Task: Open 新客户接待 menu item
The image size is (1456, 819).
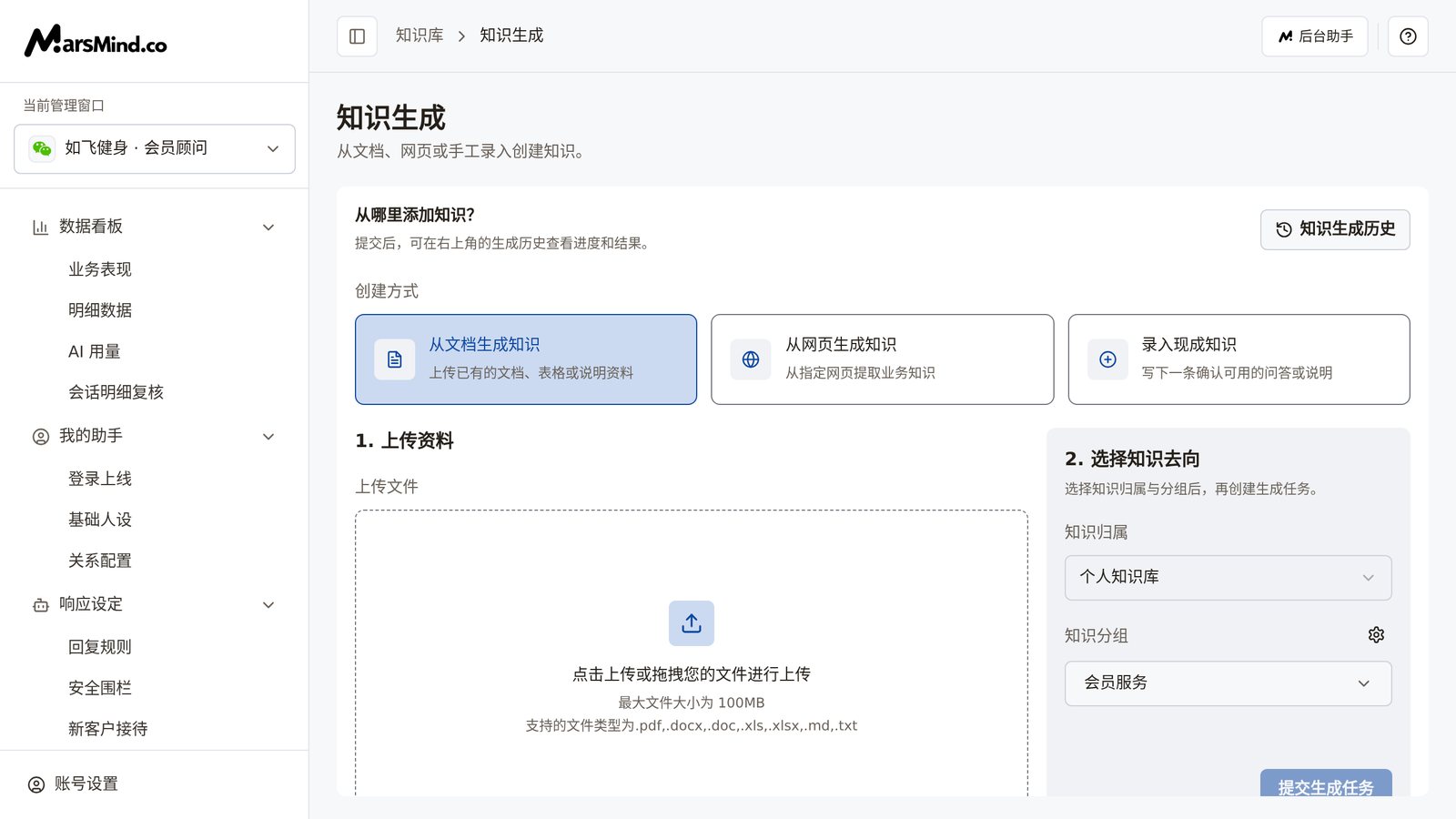Action: coord(108,729)
